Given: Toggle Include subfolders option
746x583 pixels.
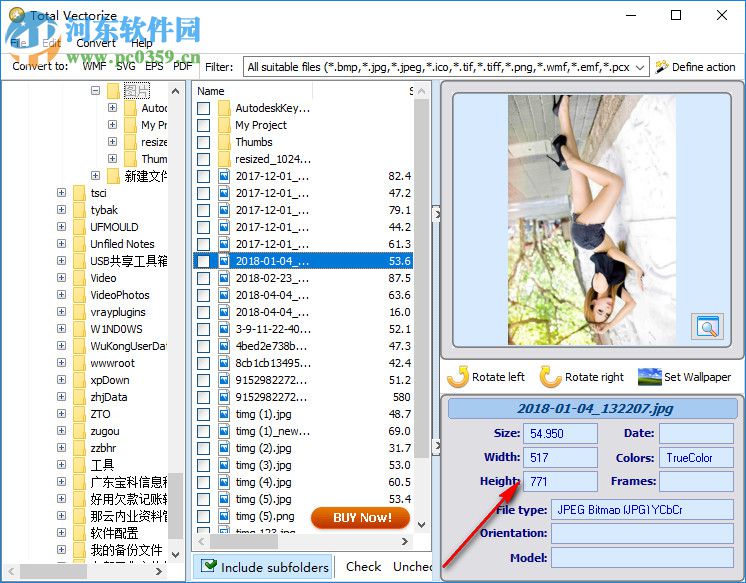Looking at the screenshot, I should (265, 567).
